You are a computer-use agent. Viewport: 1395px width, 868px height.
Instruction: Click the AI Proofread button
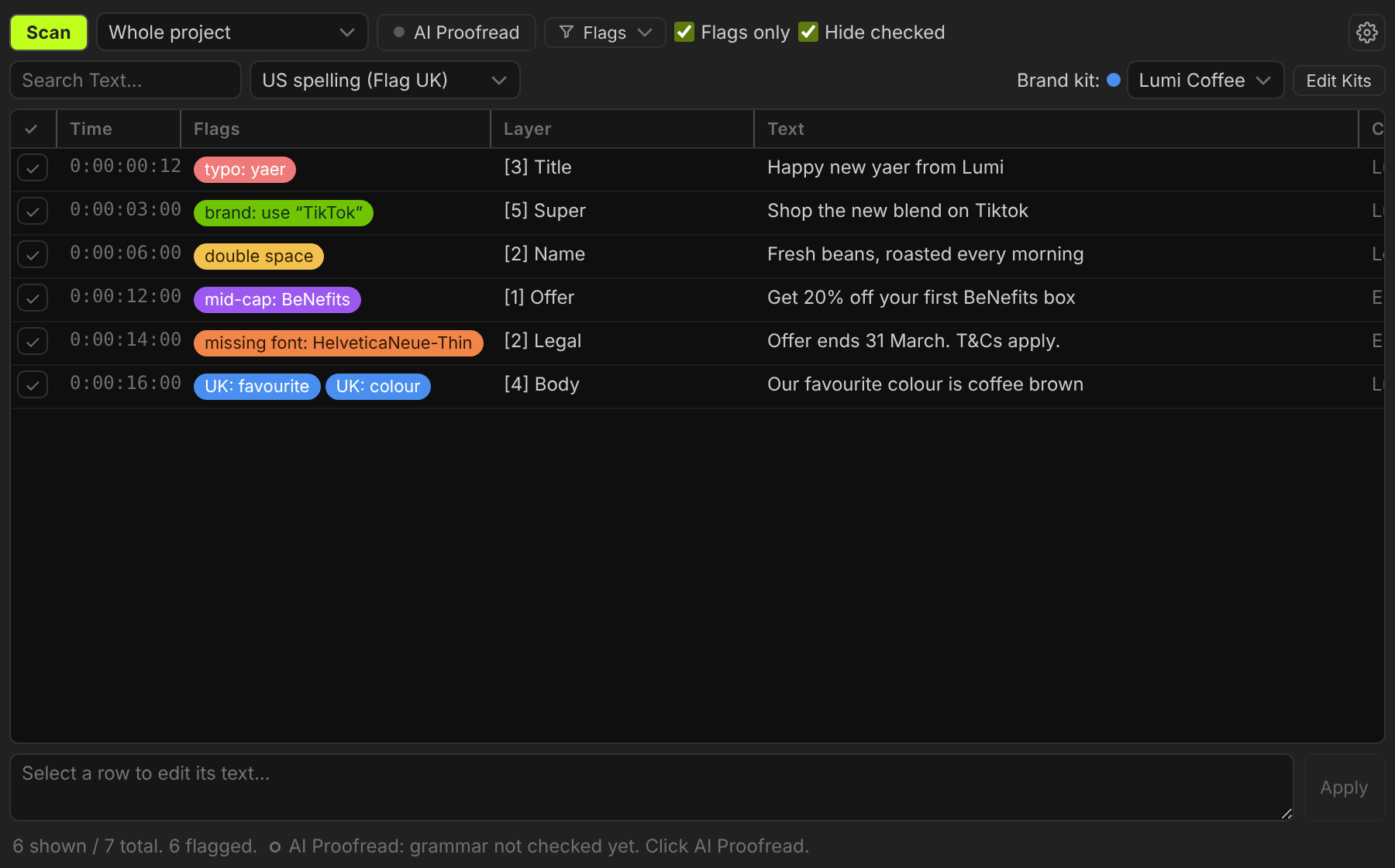[456, 33]
